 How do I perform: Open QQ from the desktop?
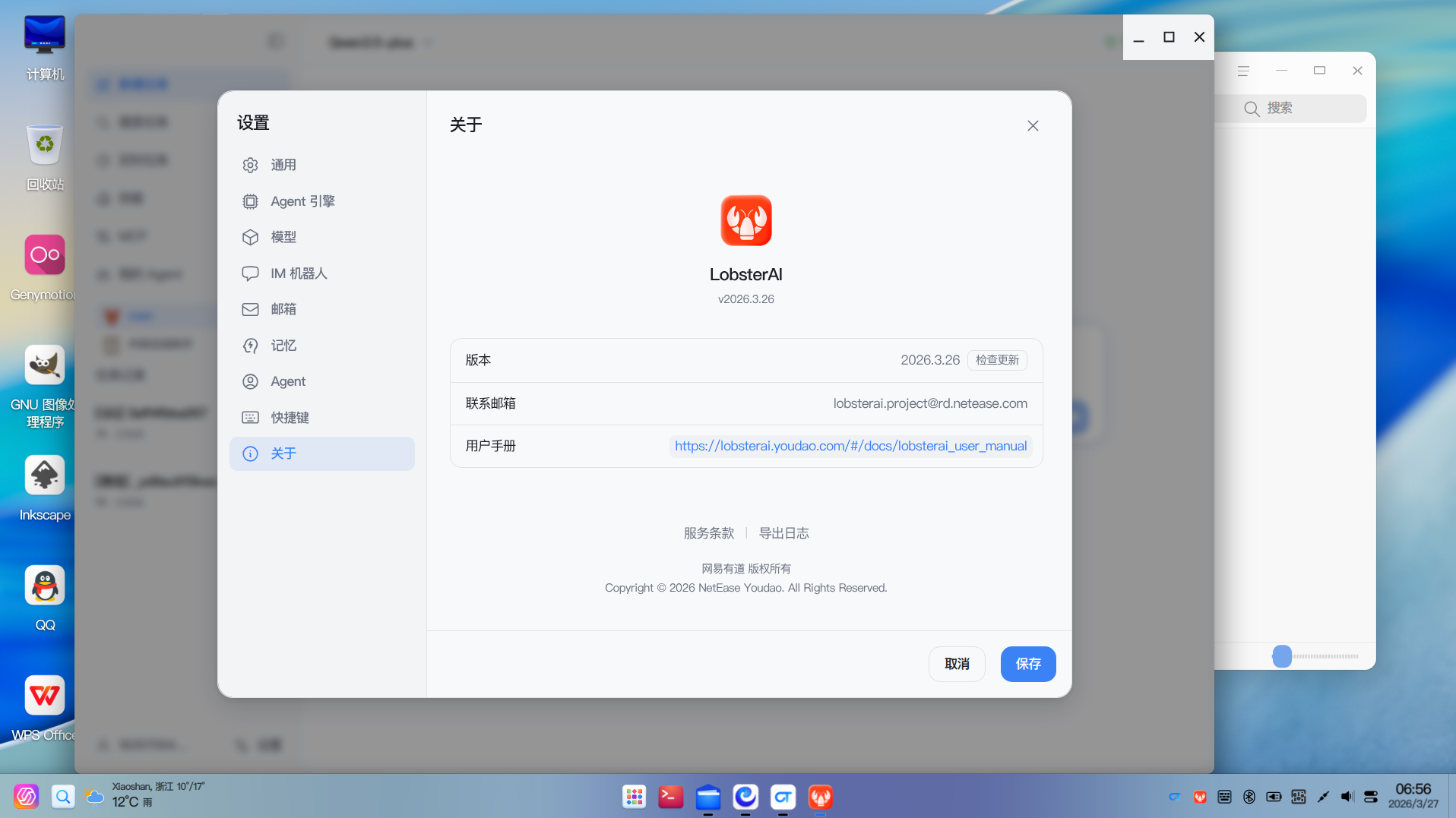click(44, 585)
